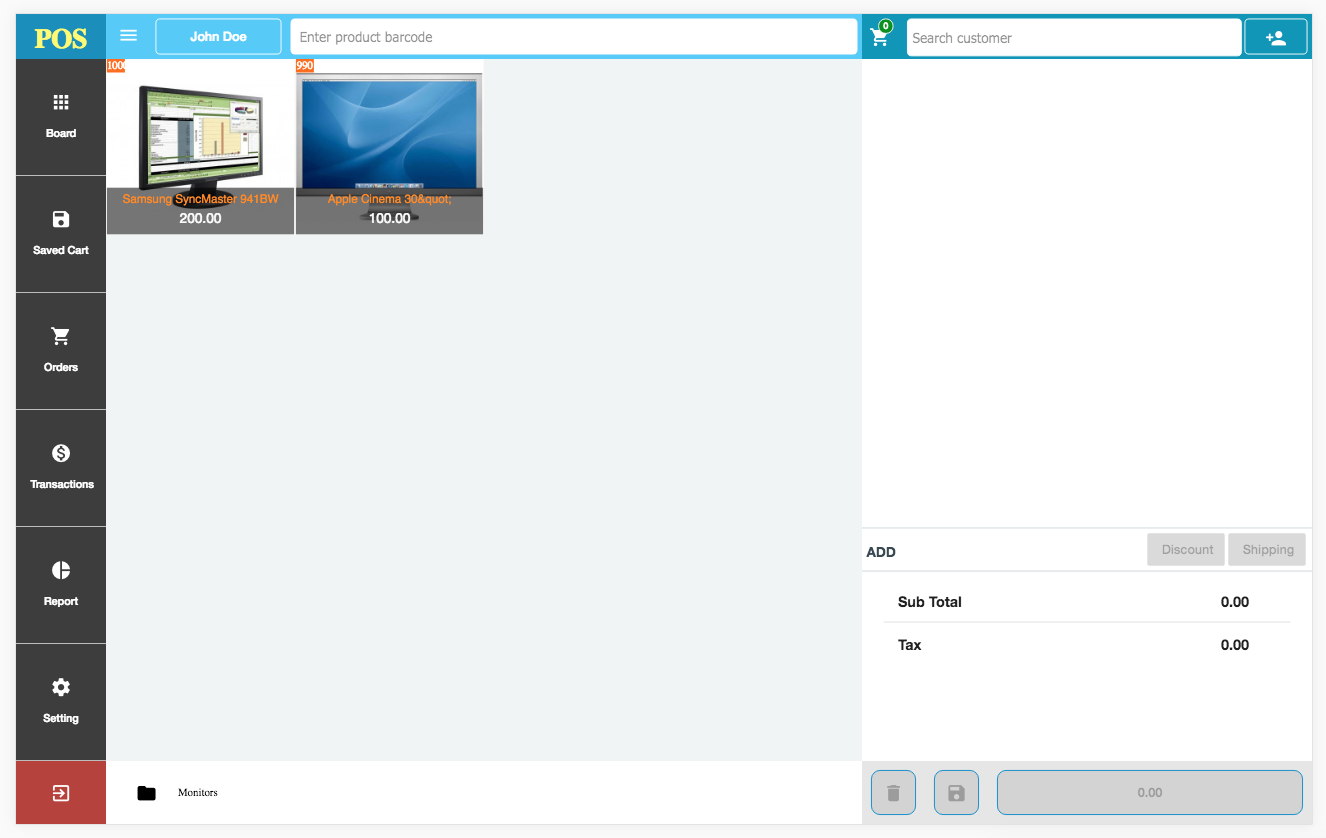Click the Shipping button

click(x=1267, y=550)
